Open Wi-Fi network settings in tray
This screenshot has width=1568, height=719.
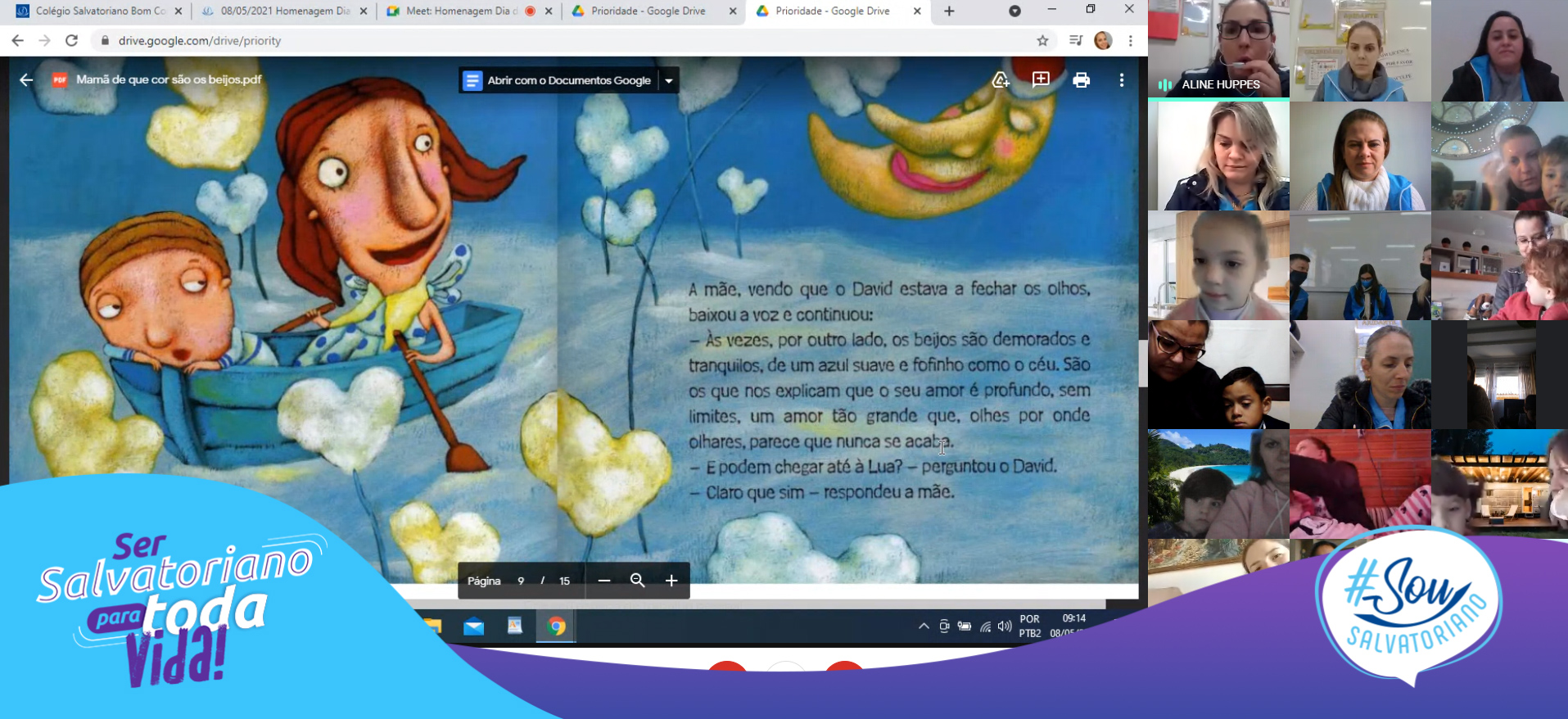click(x=985, y=626)
